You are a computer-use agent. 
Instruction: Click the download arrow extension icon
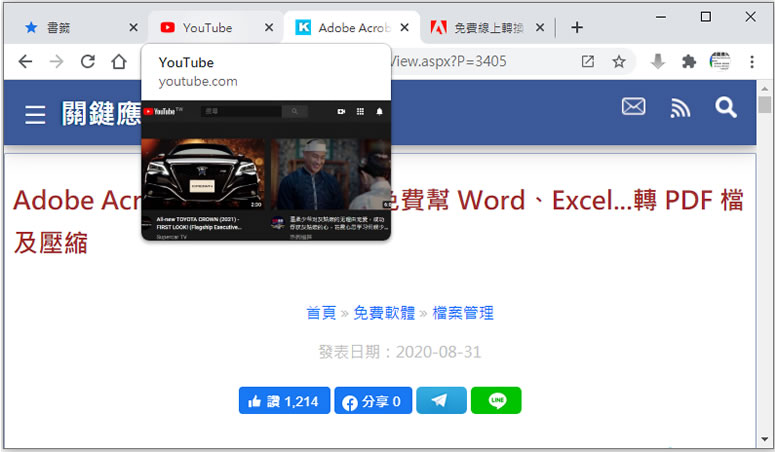pos(657,62)
